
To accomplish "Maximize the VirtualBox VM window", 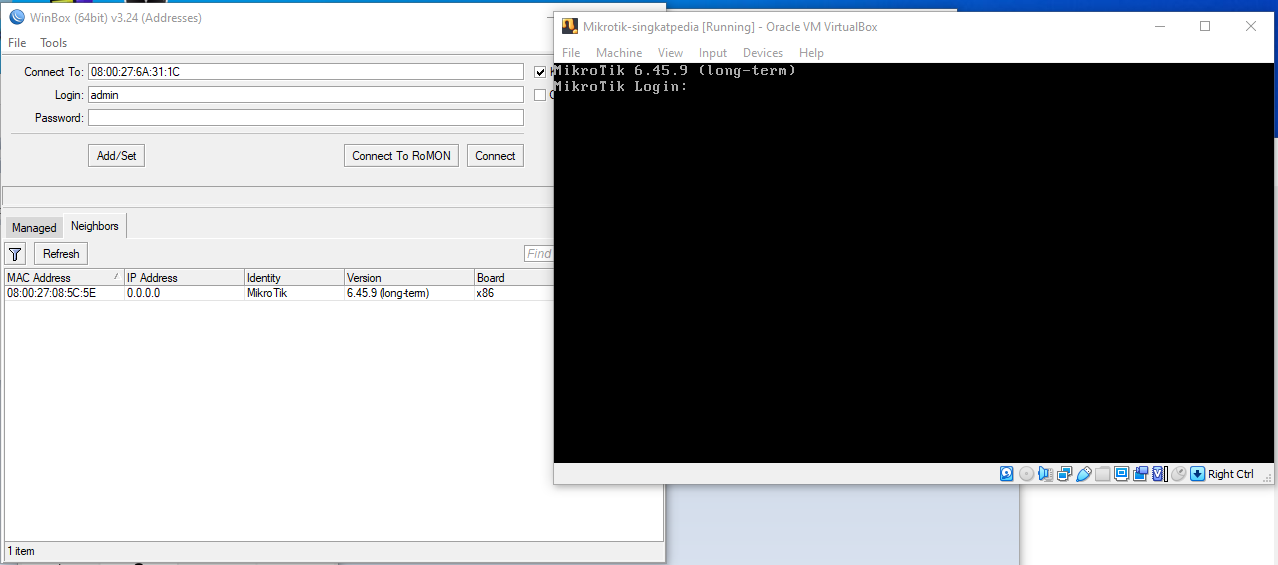I will [1205, 27].
